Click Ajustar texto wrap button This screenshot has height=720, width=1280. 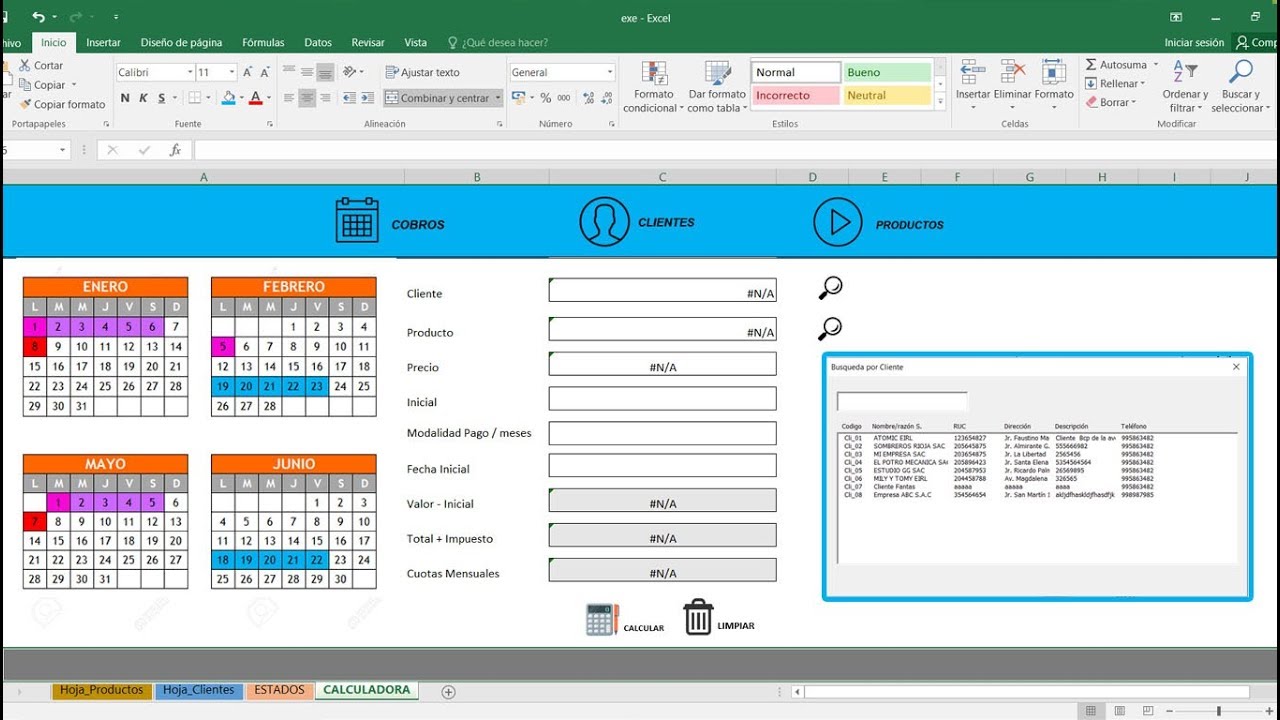[x=423, y=72]
